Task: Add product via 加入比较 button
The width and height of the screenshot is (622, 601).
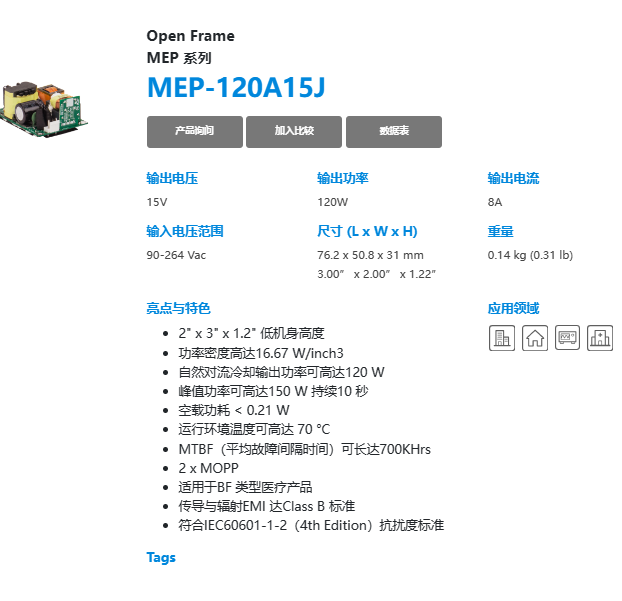Action: click(294, 131)
